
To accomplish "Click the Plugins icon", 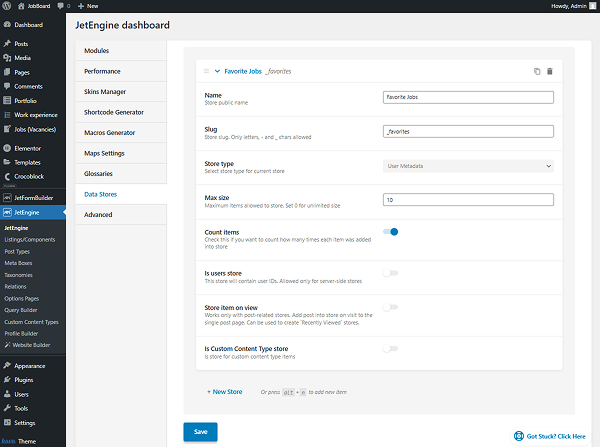I will pyautogui.click(x=7, y=380).
